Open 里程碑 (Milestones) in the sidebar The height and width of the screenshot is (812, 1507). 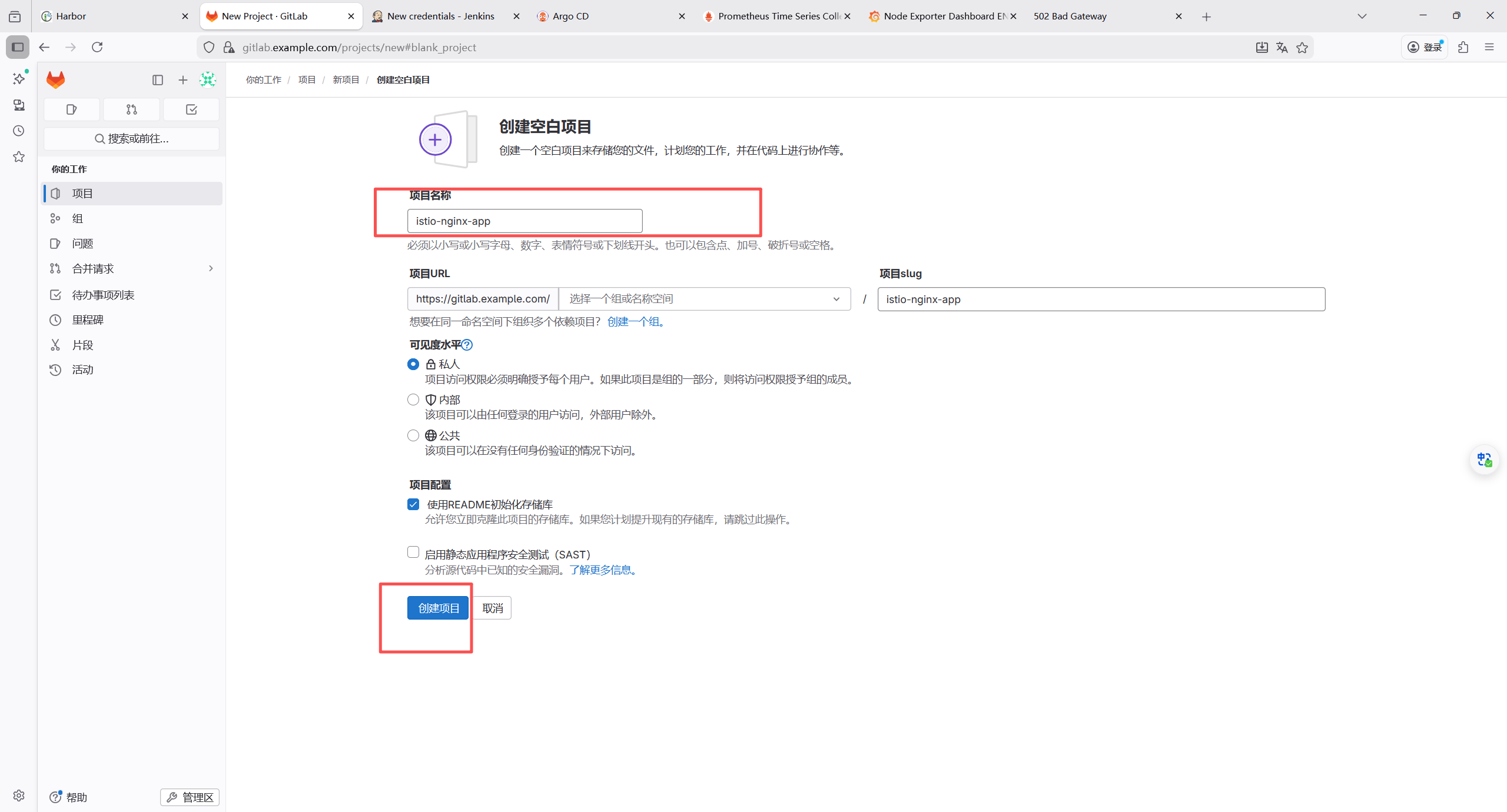coord(88,320)
